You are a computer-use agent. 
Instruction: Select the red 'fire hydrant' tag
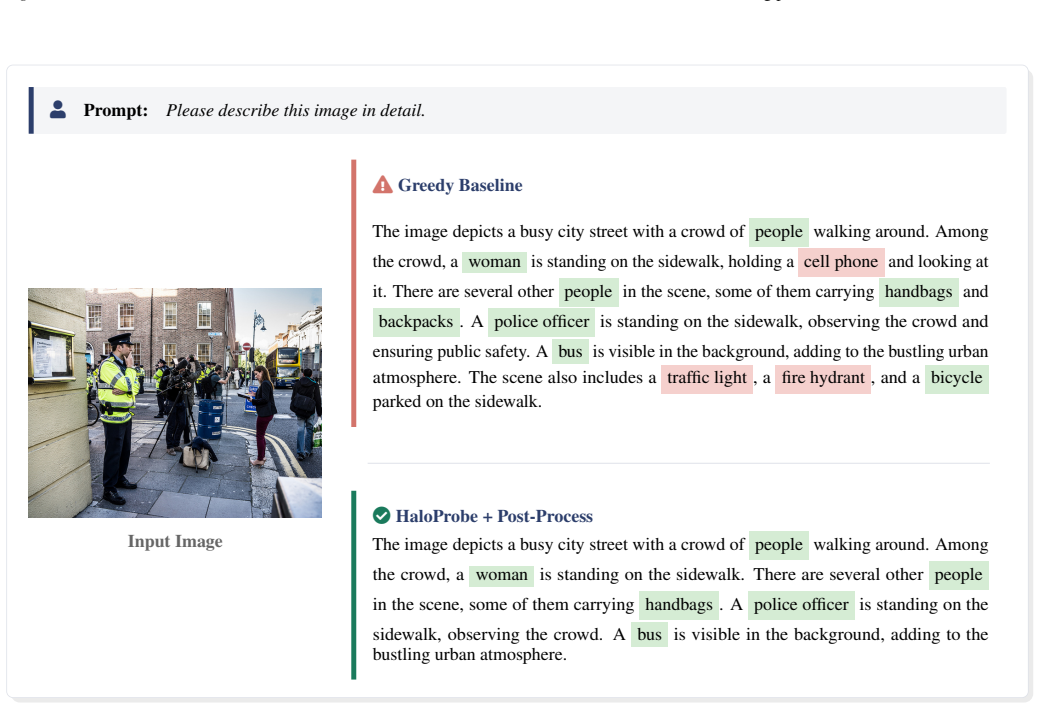[823, 378]
